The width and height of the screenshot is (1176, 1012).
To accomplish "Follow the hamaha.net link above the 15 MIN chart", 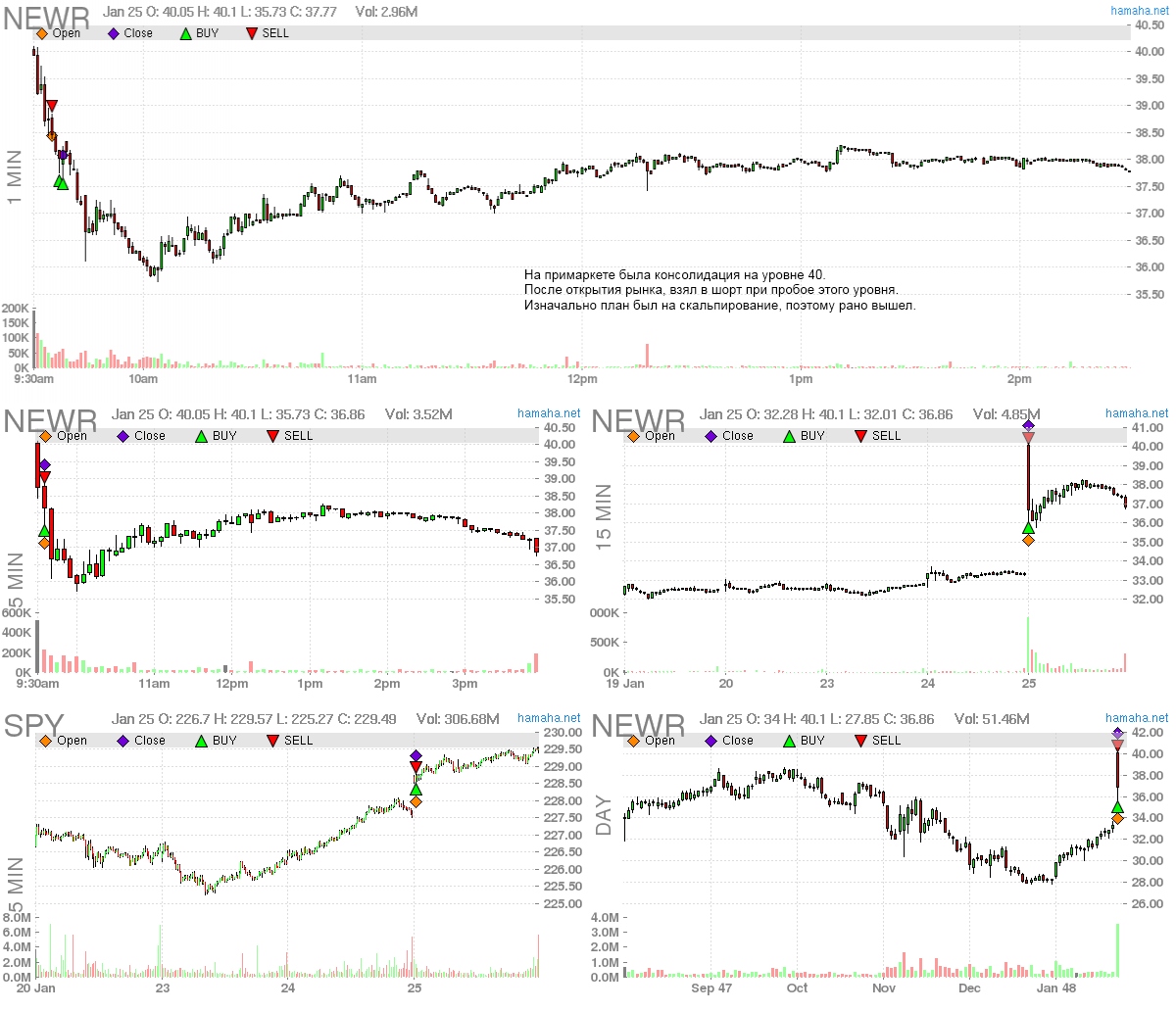I will 1137,413.
